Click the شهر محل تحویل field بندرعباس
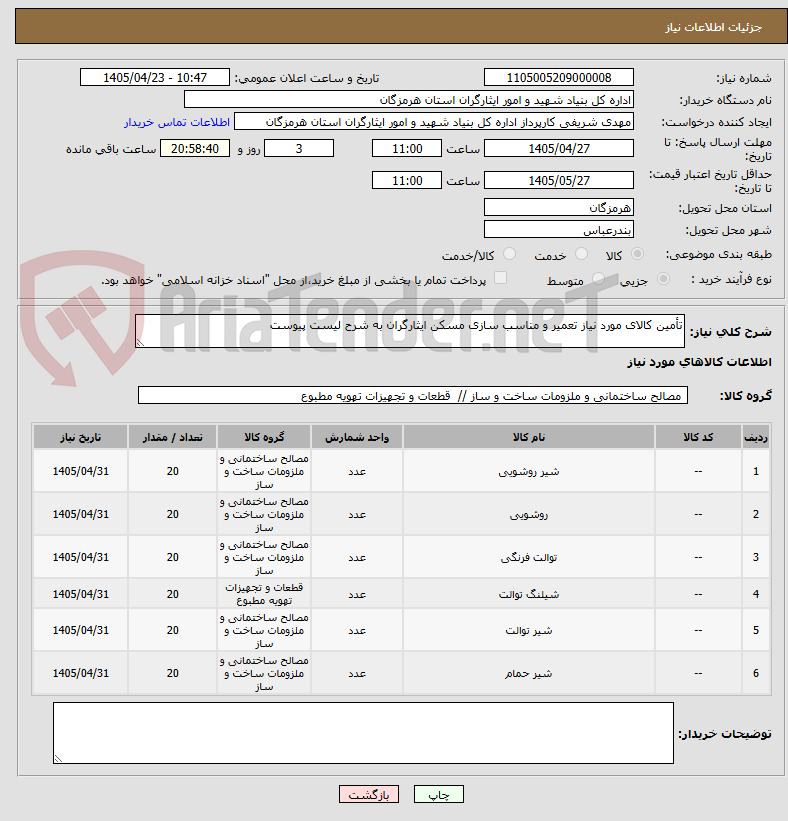788x821 pixels. [559, 230]
